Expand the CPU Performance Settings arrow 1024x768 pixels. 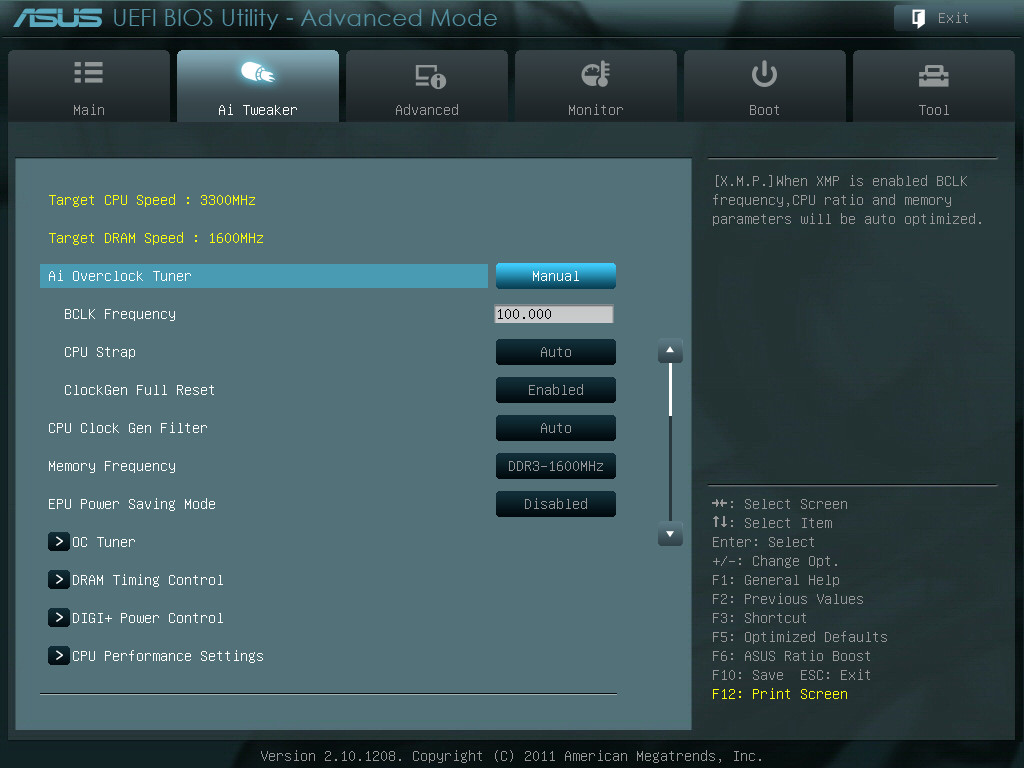pyautogui.click(x=59, y=655)
